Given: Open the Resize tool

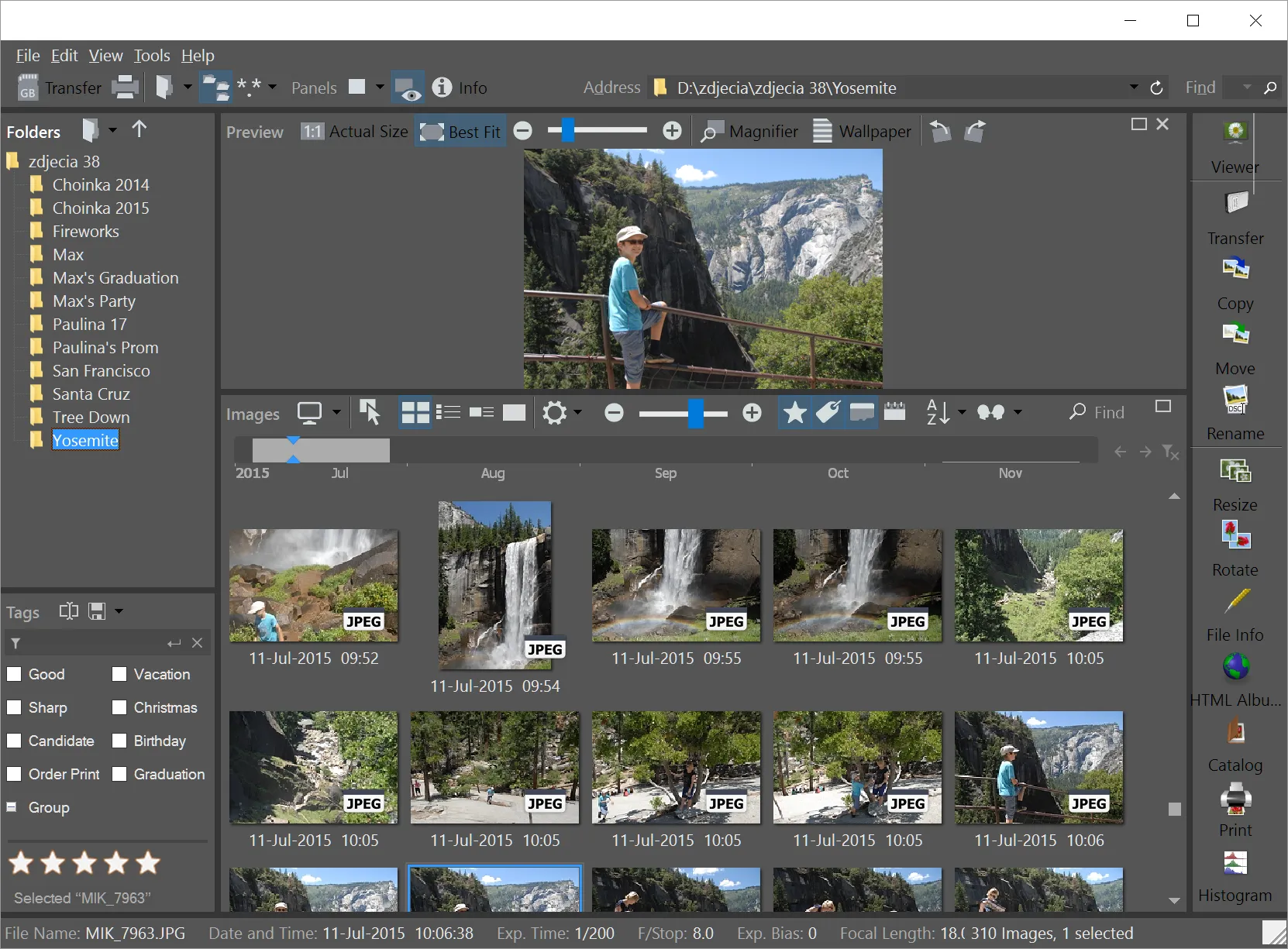Looking at the screenshot, I should click(x=1234, y=480).
